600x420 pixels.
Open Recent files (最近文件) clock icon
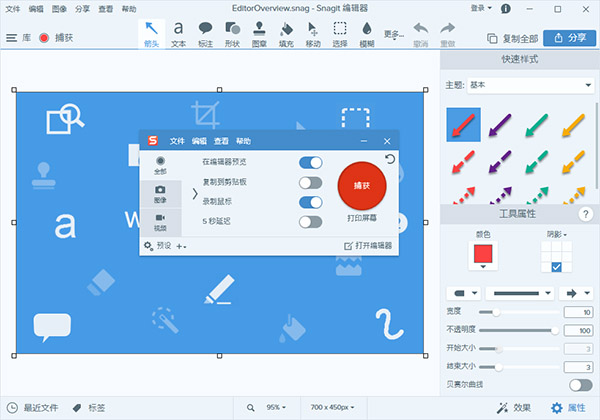click(x=12, y=408)
